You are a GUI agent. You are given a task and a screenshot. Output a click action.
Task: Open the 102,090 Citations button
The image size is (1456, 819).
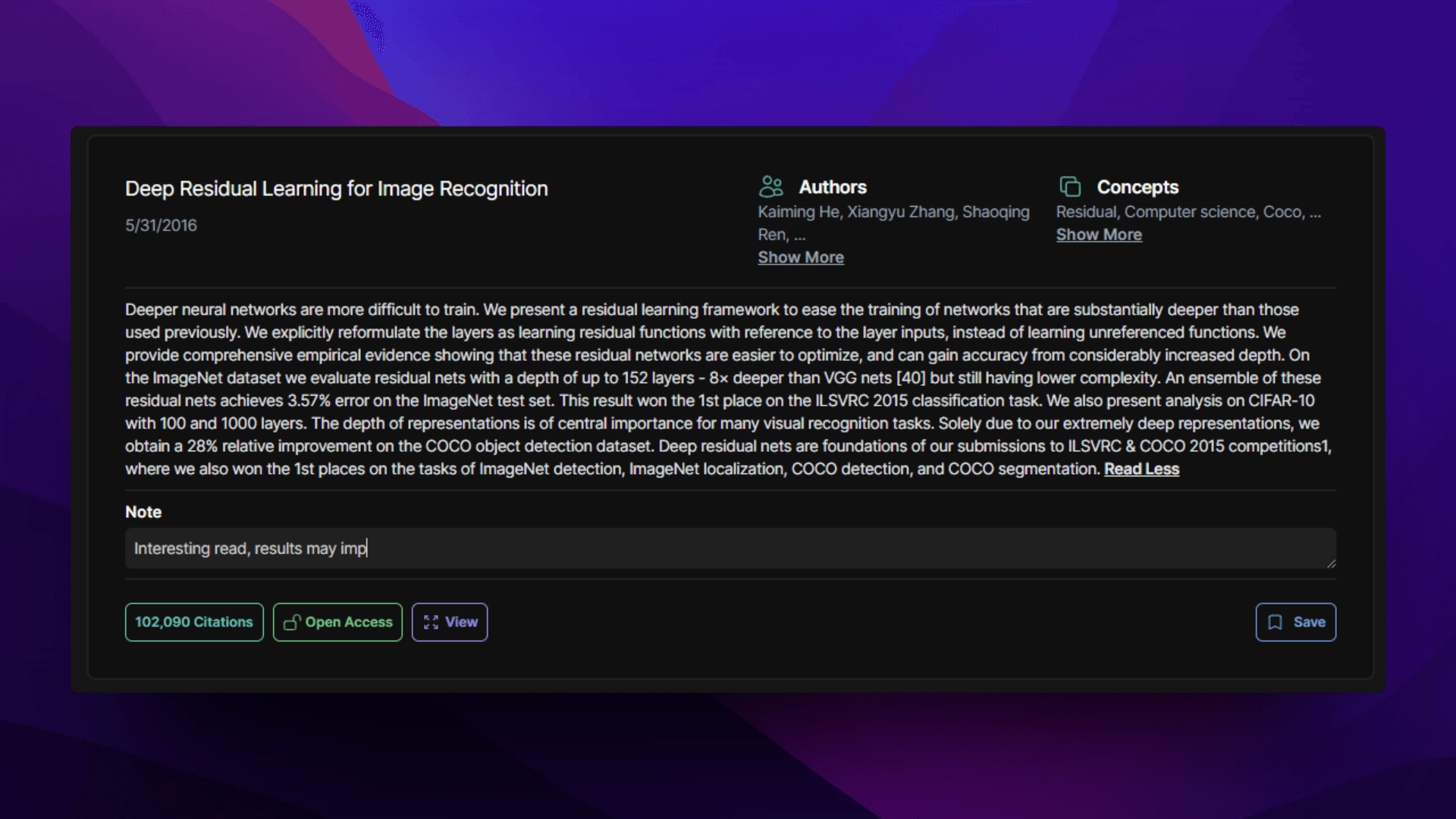coord(194,623)
